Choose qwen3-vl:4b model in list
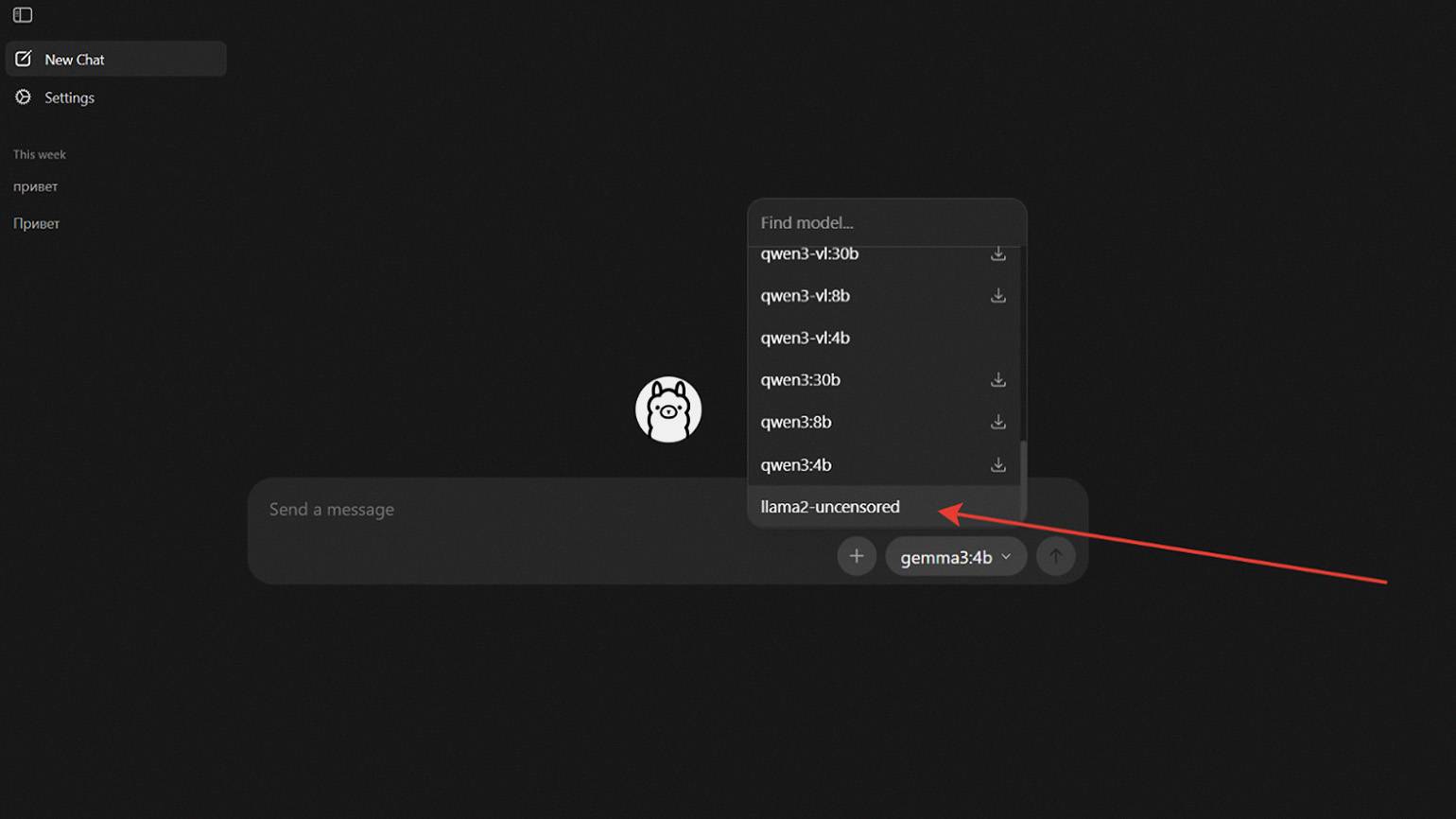The height and width of the screenshot is (819, 1456). 806,338
